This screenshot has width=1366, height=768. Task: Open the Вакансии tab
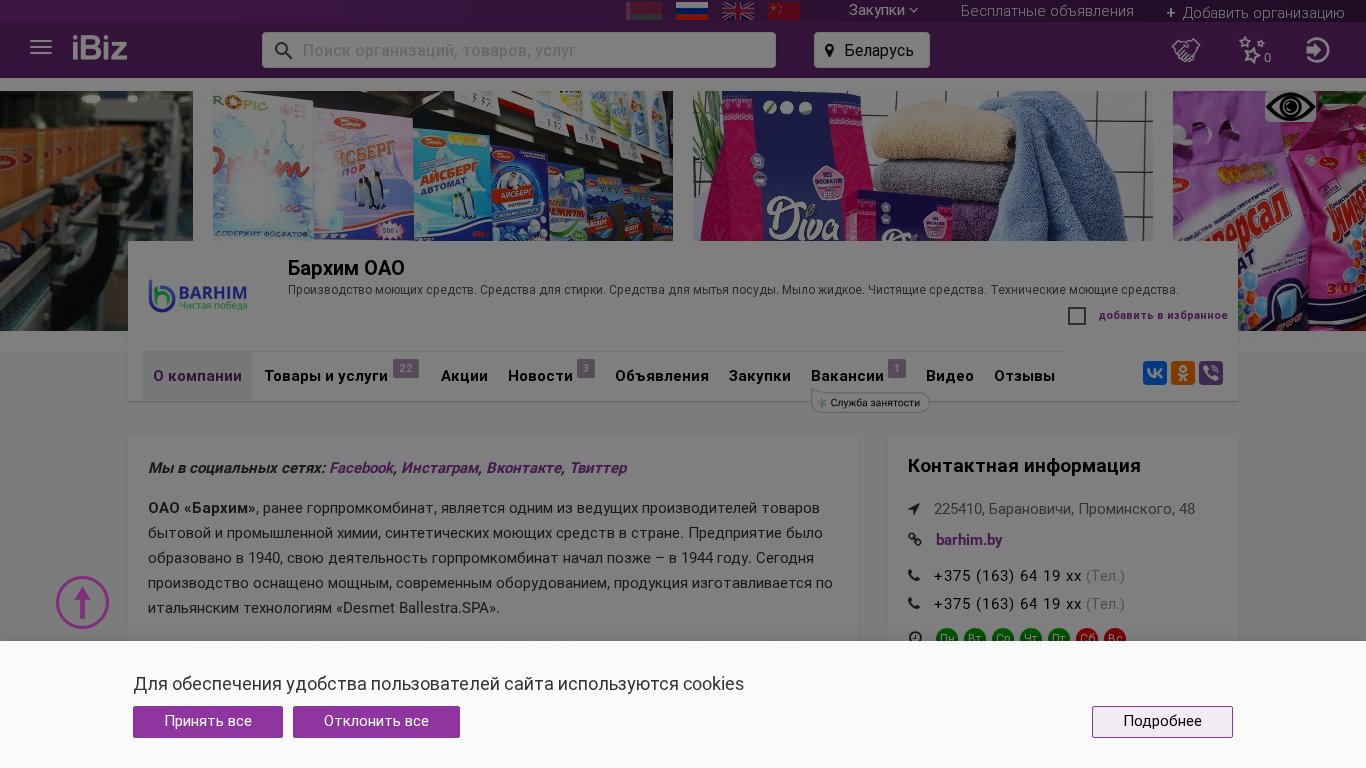point(858,376)
